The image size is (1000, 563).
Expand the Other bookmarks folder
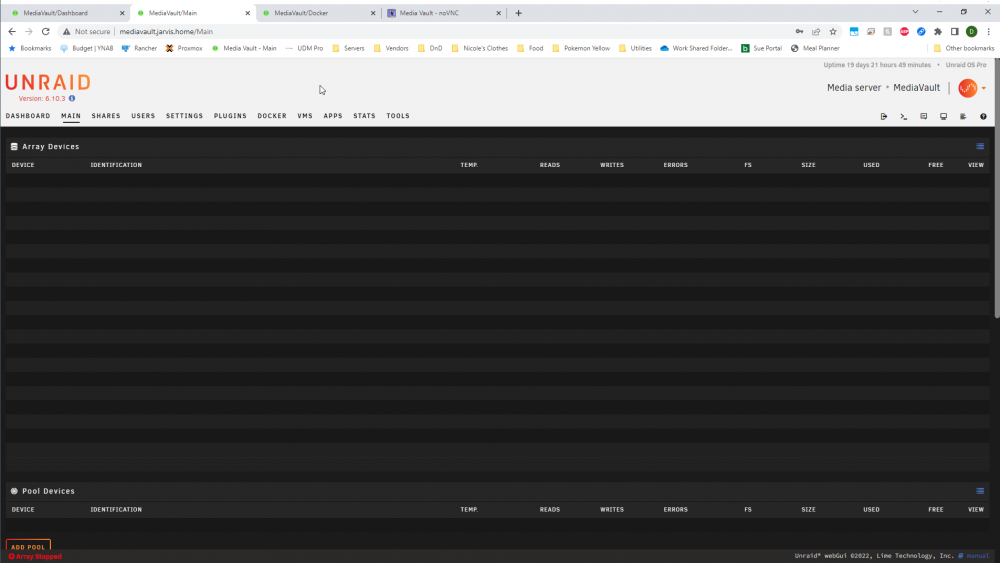click(964, 48)
